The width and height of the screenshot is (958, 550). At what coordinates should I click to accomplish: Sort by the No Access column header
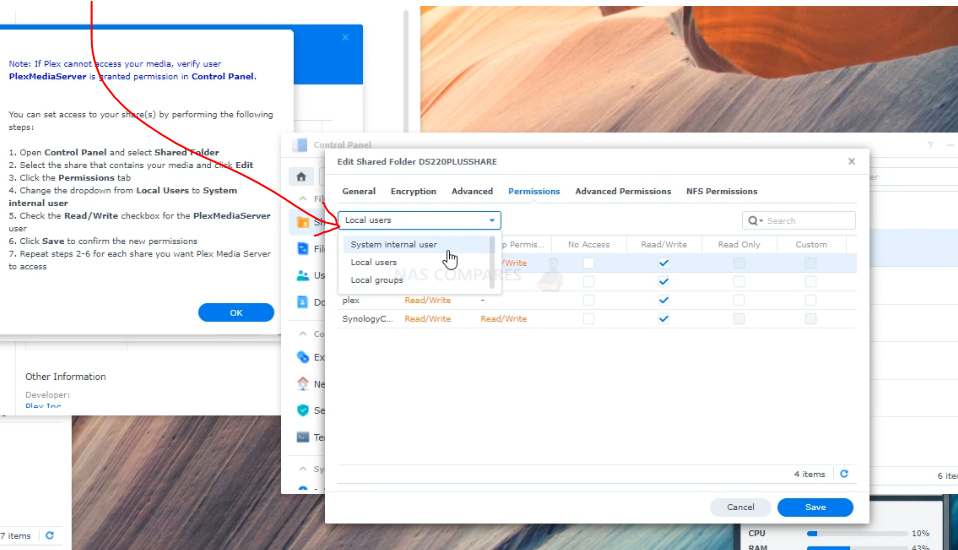589,244
